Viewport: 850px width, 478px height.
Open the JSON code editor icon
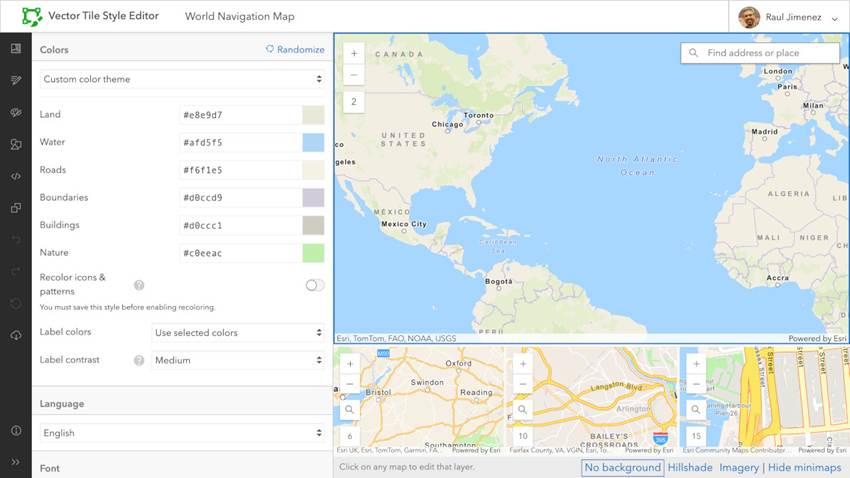[x=16, y=176]
